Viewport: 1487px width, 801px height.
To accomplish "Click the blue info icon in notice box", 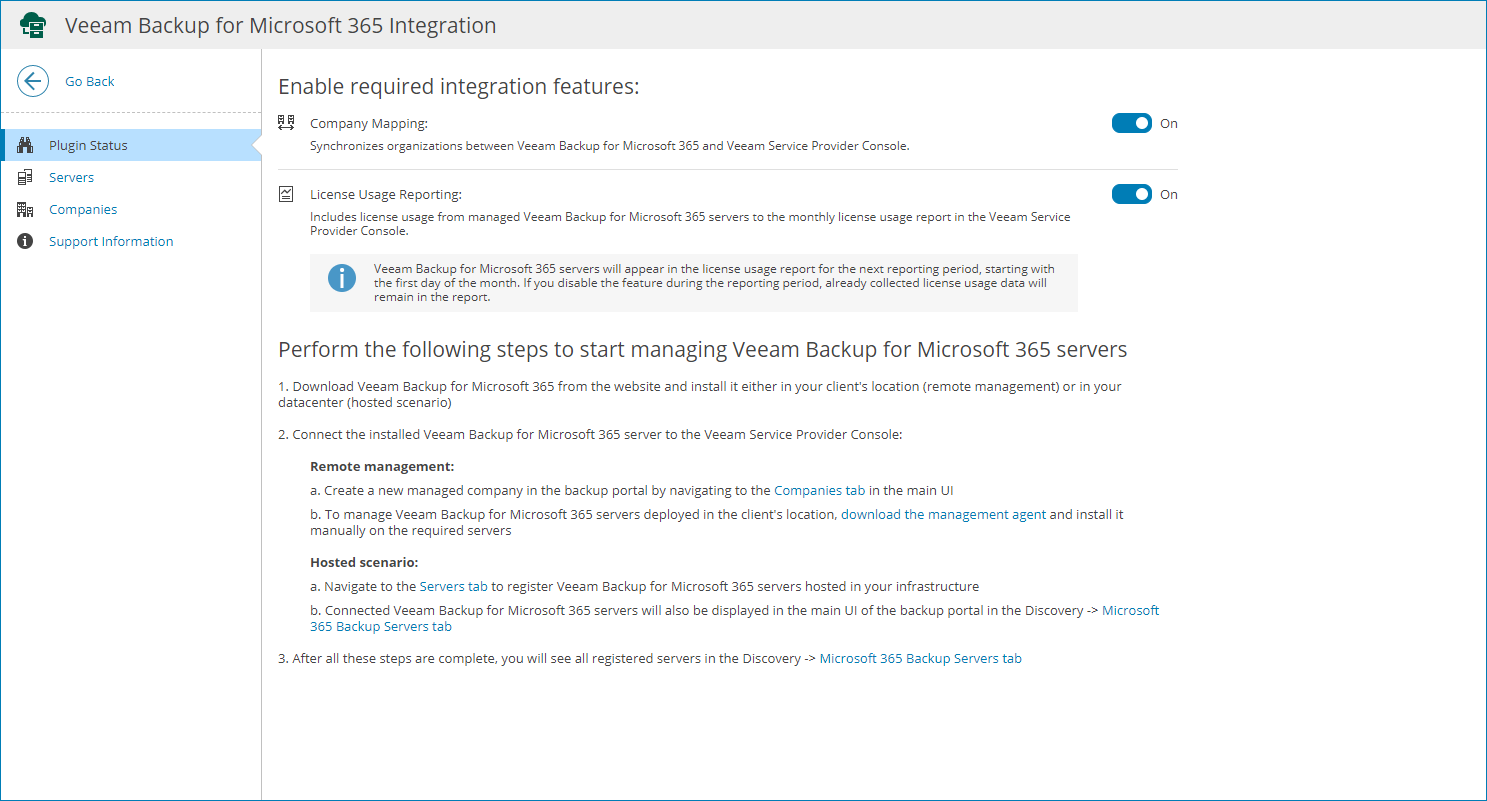I will pos(342,278).
